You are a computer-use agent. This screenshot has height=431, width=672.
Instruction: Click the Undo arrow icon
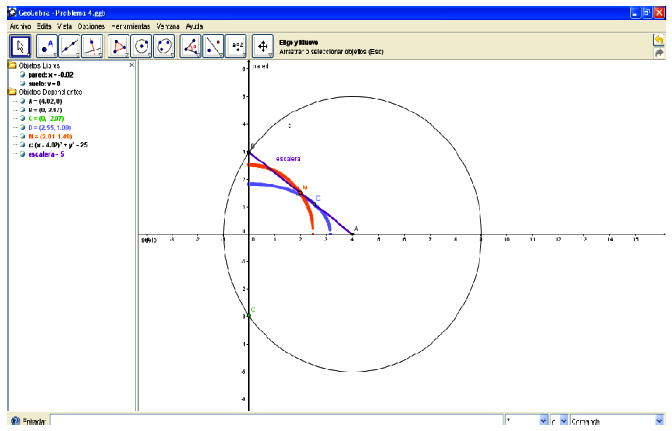coord(659,39)
